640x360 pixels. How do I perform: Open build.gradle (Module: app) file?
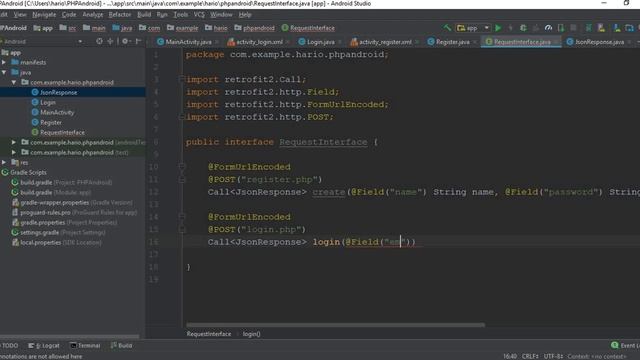[x=56, y=192]
